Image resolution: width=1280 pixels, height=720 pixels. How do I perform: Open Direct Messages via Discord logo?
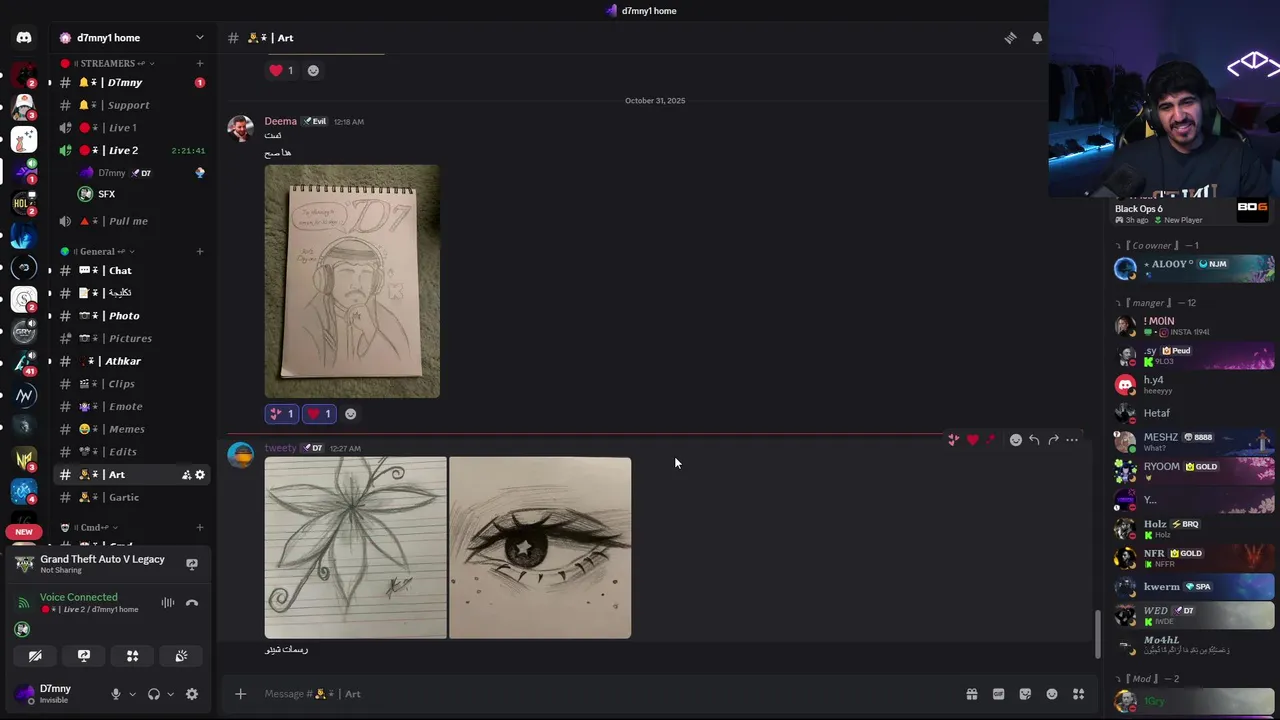point(24,38)
